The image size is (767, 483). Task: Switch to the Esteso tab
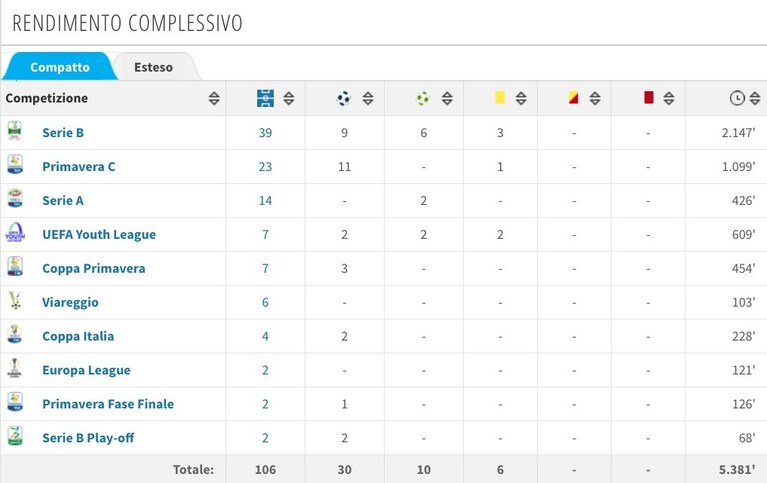click(x=154, y=67)
